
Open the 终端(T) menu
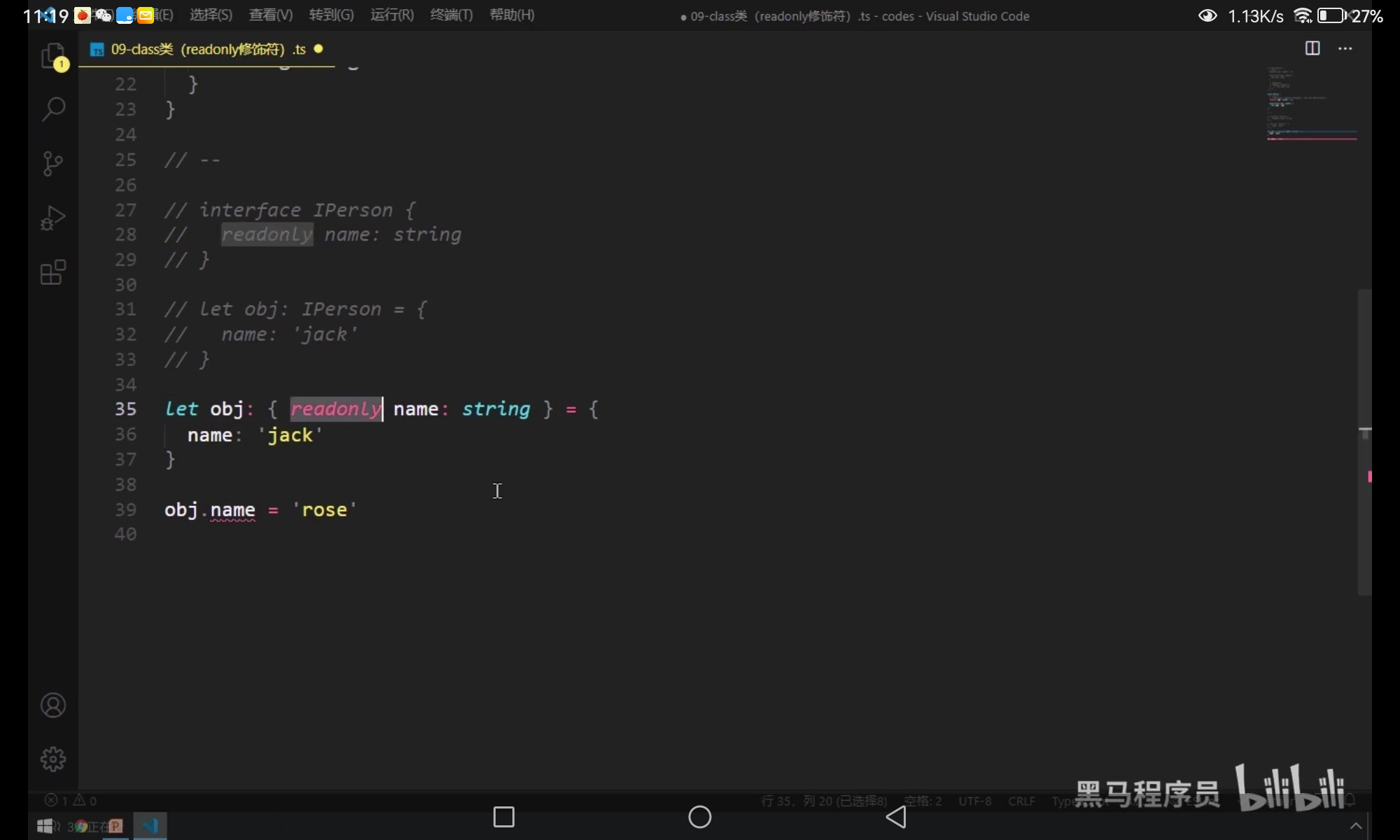coord(451,15)
